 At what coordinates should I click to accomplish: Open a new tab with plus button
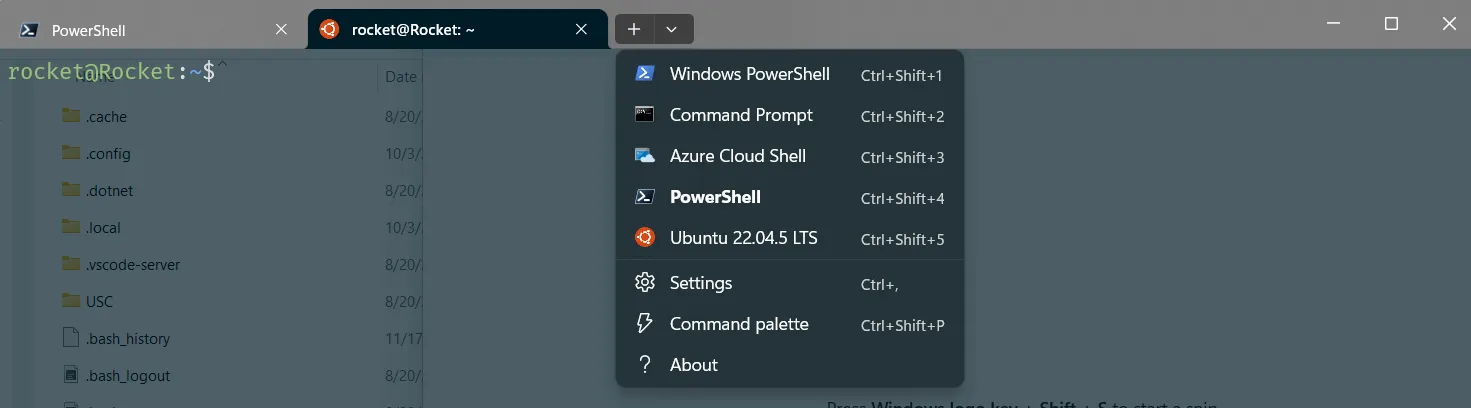(634, 29)
